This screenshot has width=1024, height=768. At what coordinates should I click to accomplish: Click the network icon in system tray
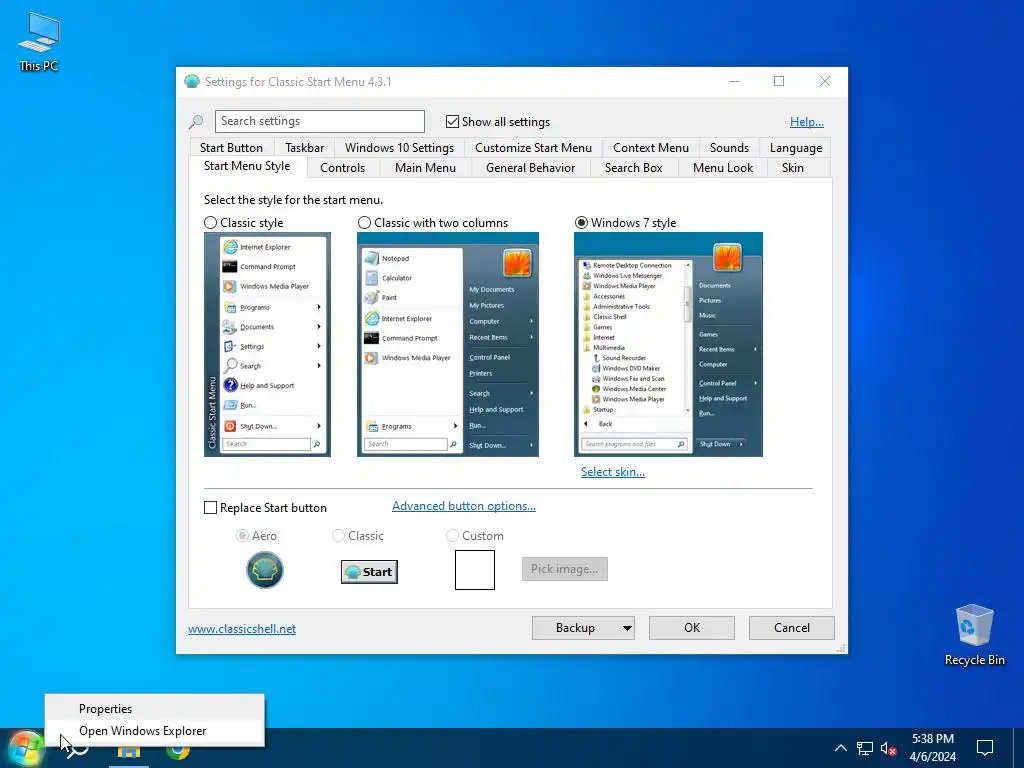865,748
